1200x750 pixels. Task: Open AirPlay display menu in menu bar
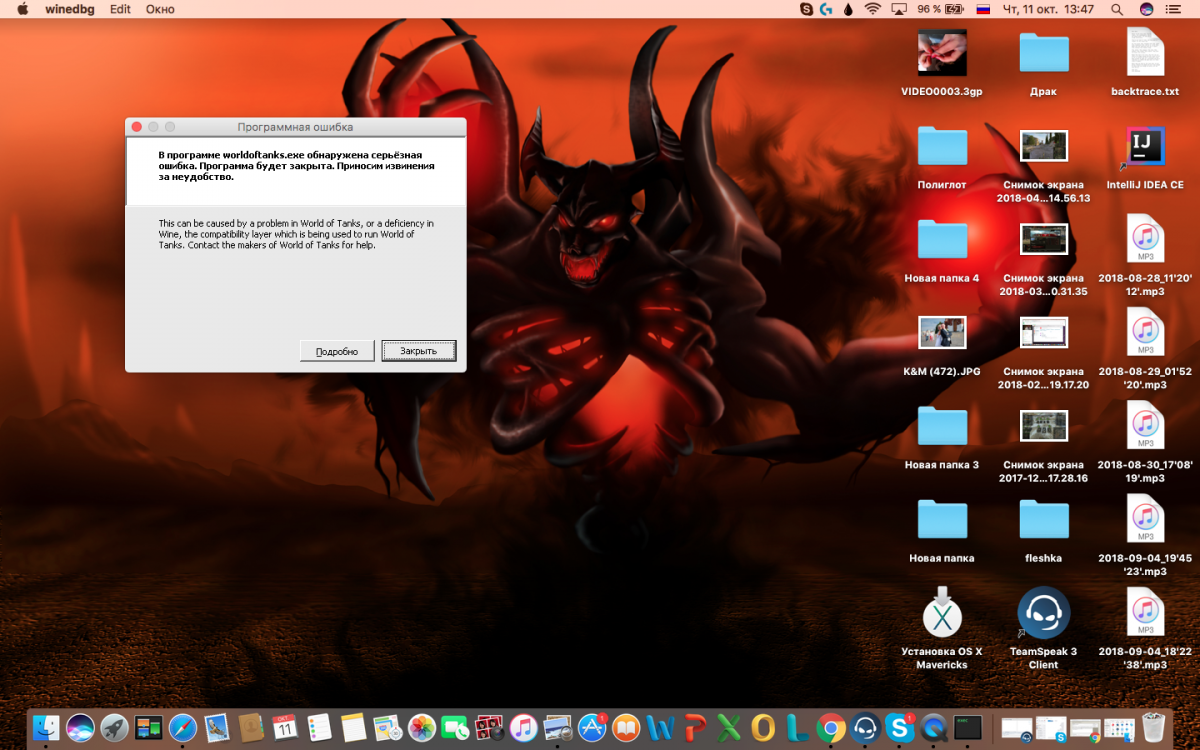(899, 9)
